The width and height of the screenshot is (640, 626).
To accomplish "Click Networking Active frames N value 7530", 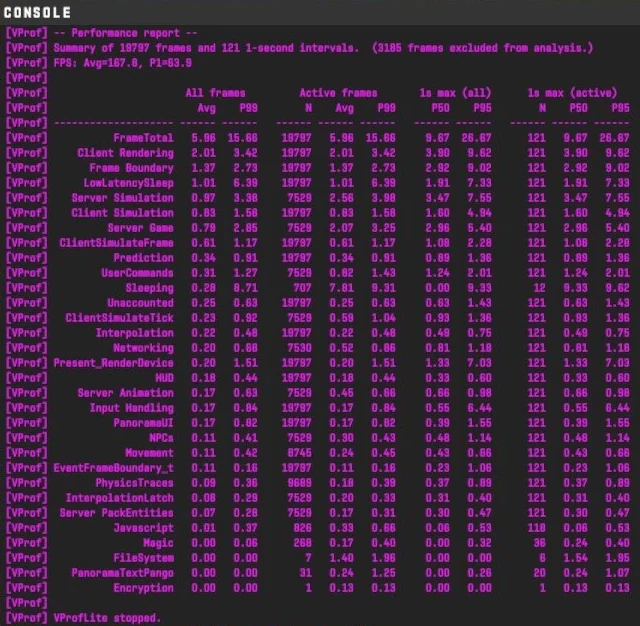I will pos(300,348).
